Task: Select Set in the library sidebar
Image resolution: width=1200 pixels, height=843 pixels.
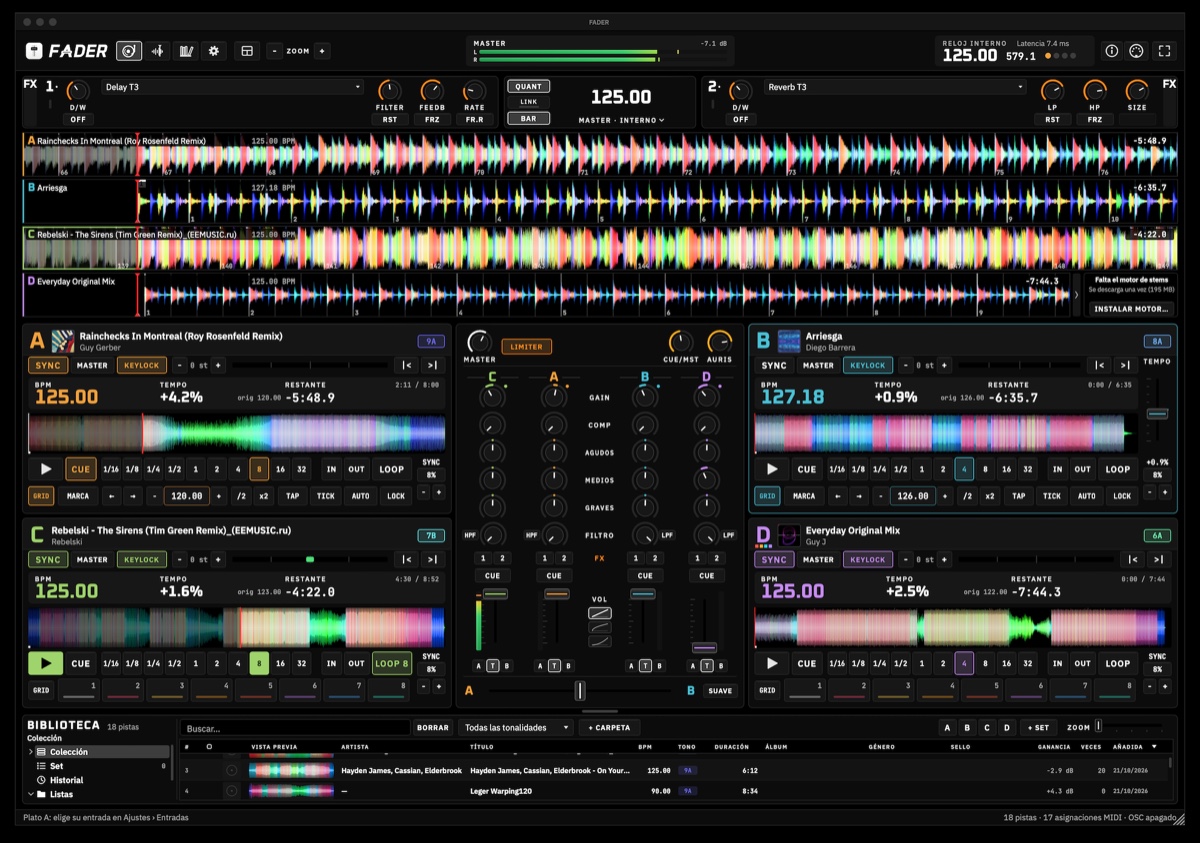Action: coord(57,766)
